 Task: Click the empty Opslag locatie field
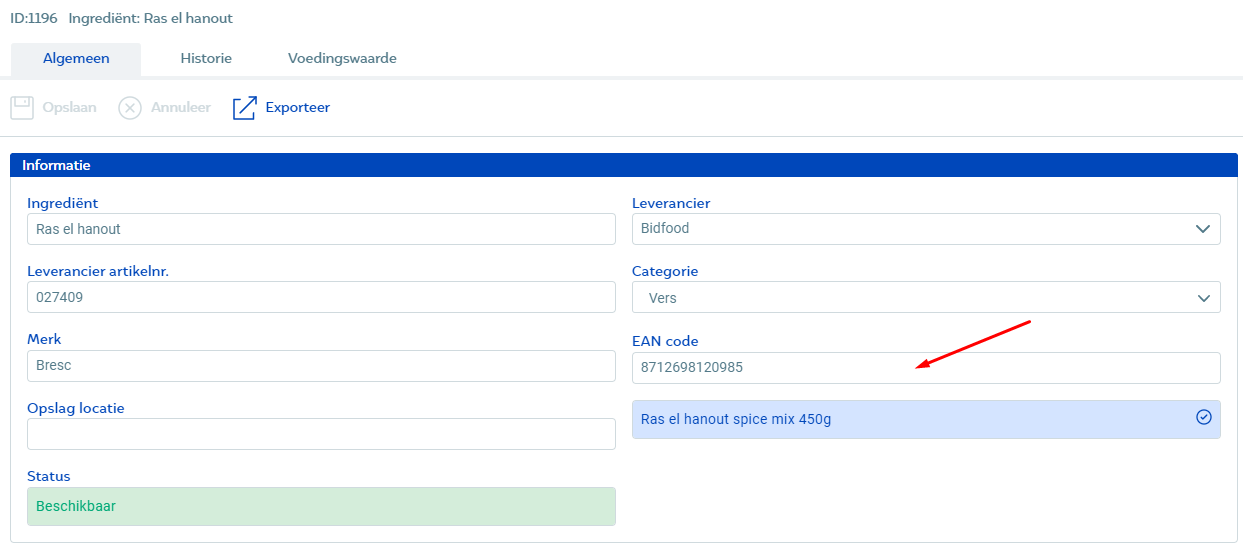(321, 434)
